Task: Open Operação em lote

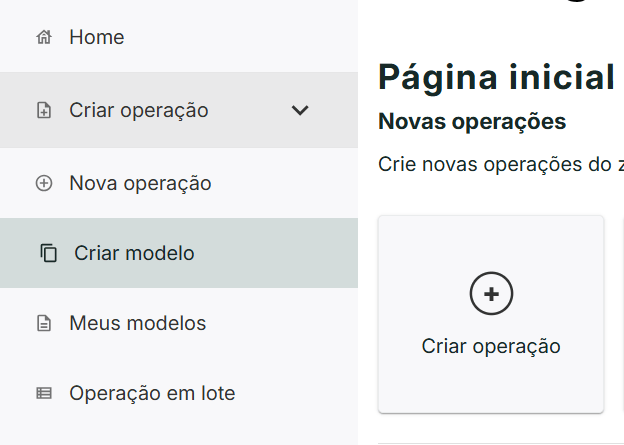Action: click(152, 394)
